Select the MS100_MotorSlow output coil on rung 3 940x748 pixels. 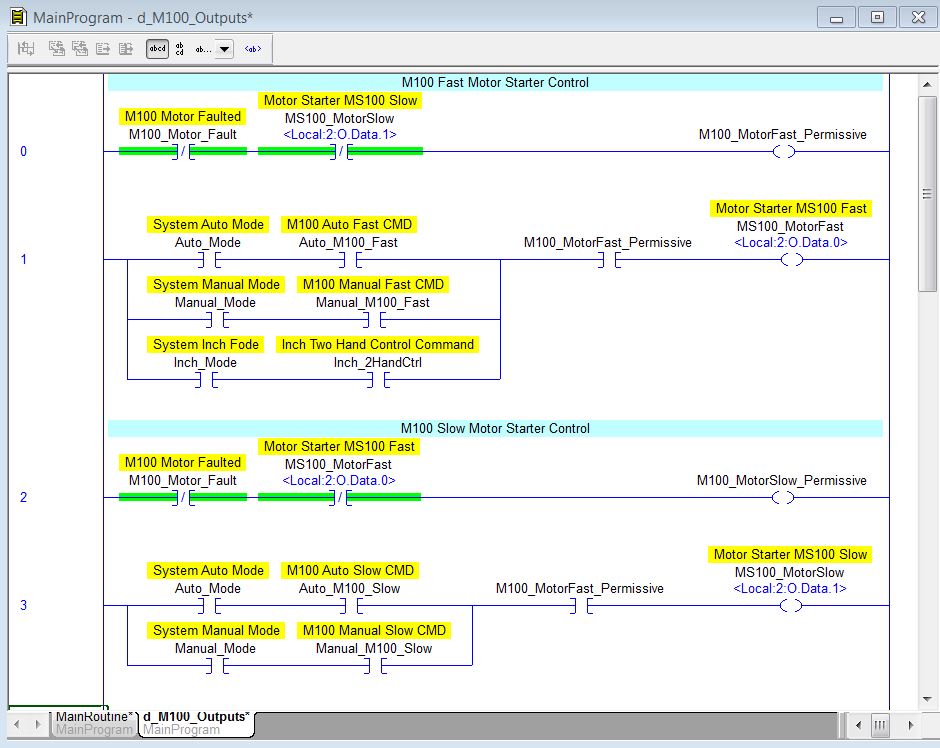pyautogui.click(x=791, y=606)
